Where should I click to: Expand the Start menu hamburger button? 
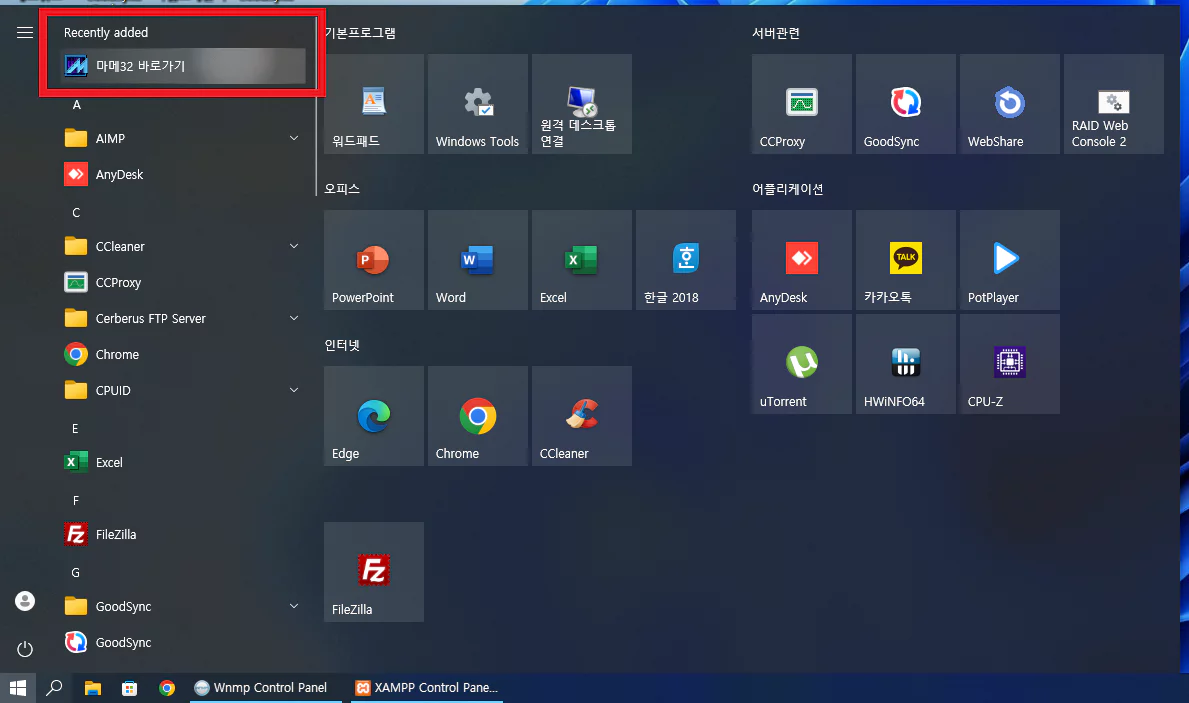[25, 32]
